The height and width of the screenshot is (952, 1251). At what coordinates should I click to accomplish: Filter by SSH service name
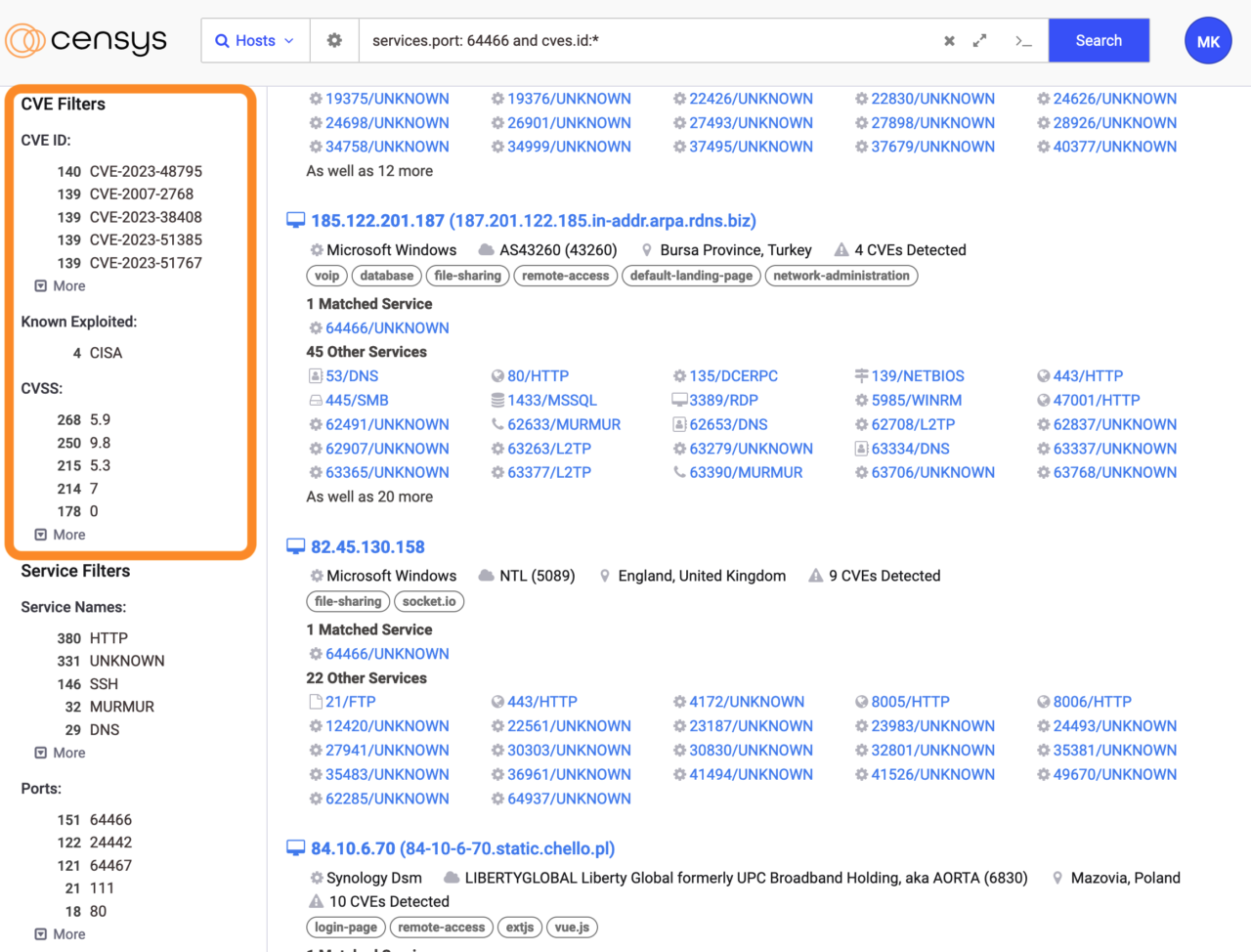click(x=104, y=684)
